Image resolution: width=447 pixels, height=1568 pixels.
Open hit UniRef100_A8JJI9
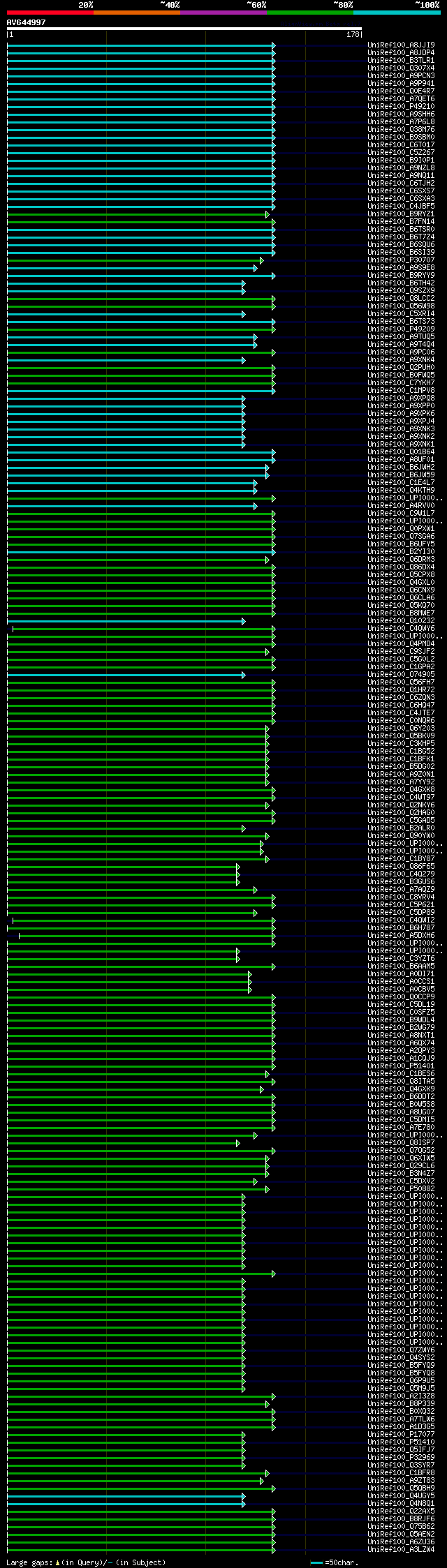(x=401, y=45)
